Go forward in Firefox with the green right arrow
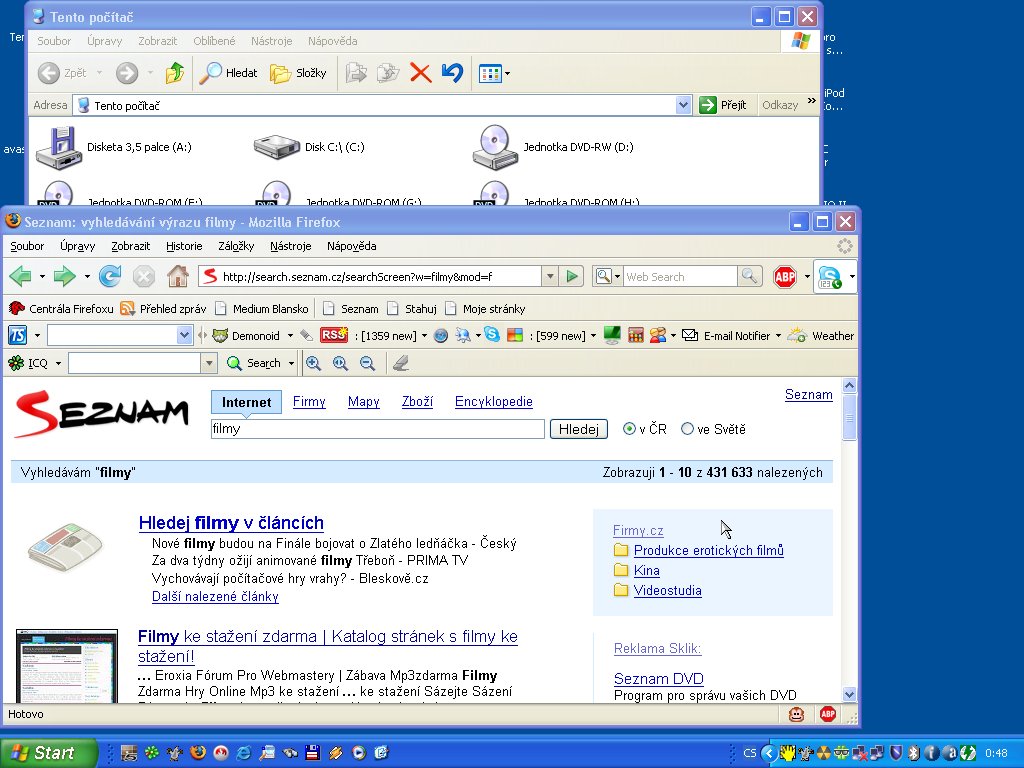 64,276
